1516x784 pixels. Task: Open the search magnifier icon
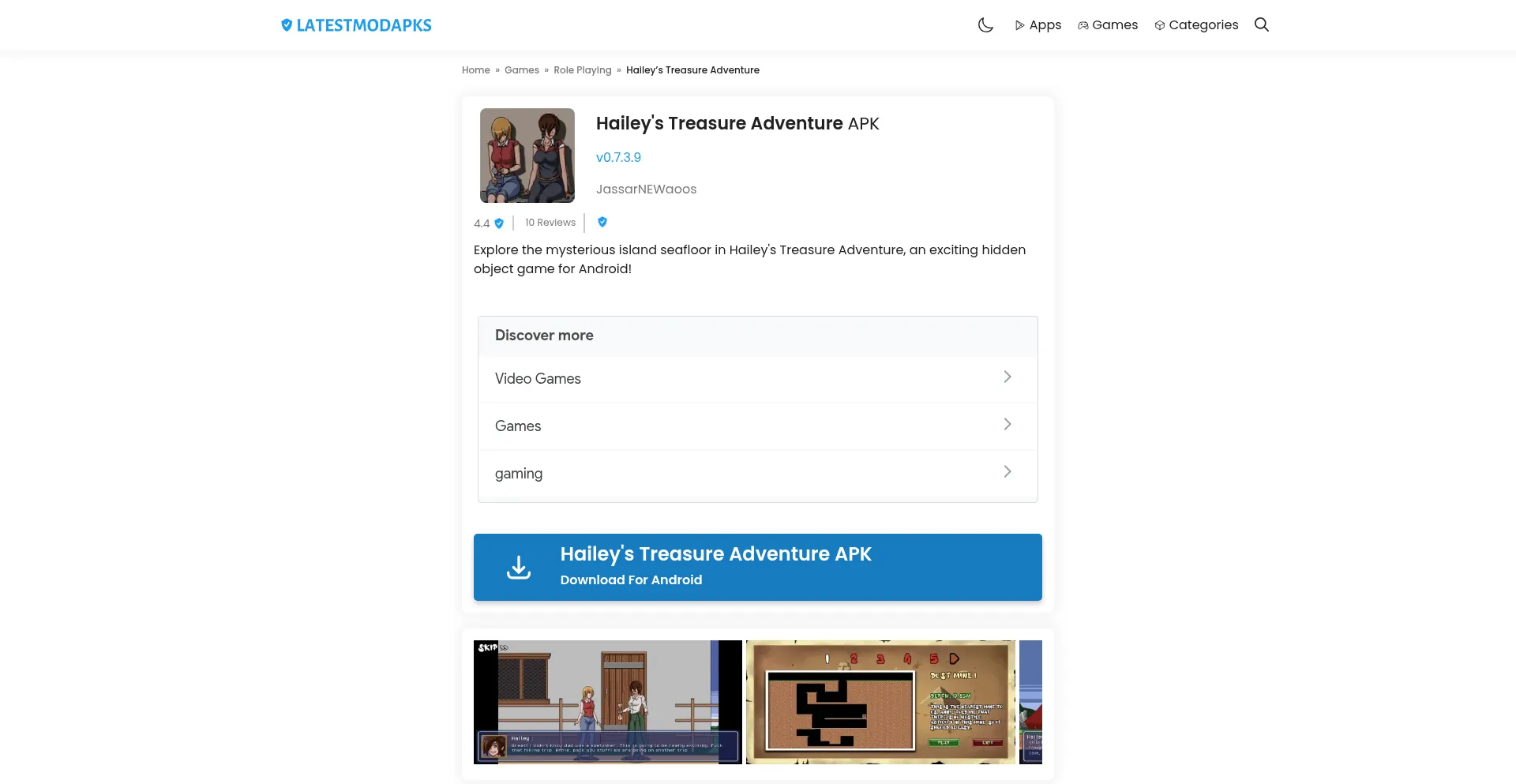(1262, 24)
